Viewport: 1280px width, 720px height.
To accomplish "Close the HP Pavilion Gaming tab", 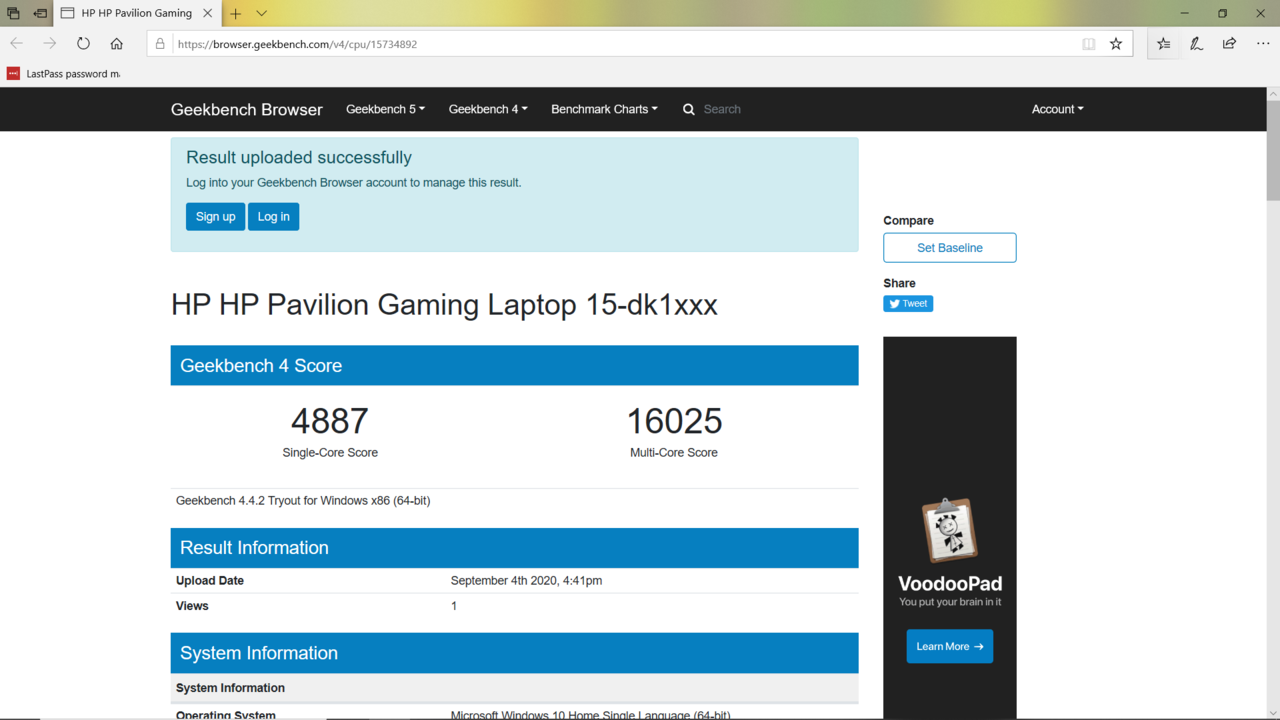I will pos(208,14).
